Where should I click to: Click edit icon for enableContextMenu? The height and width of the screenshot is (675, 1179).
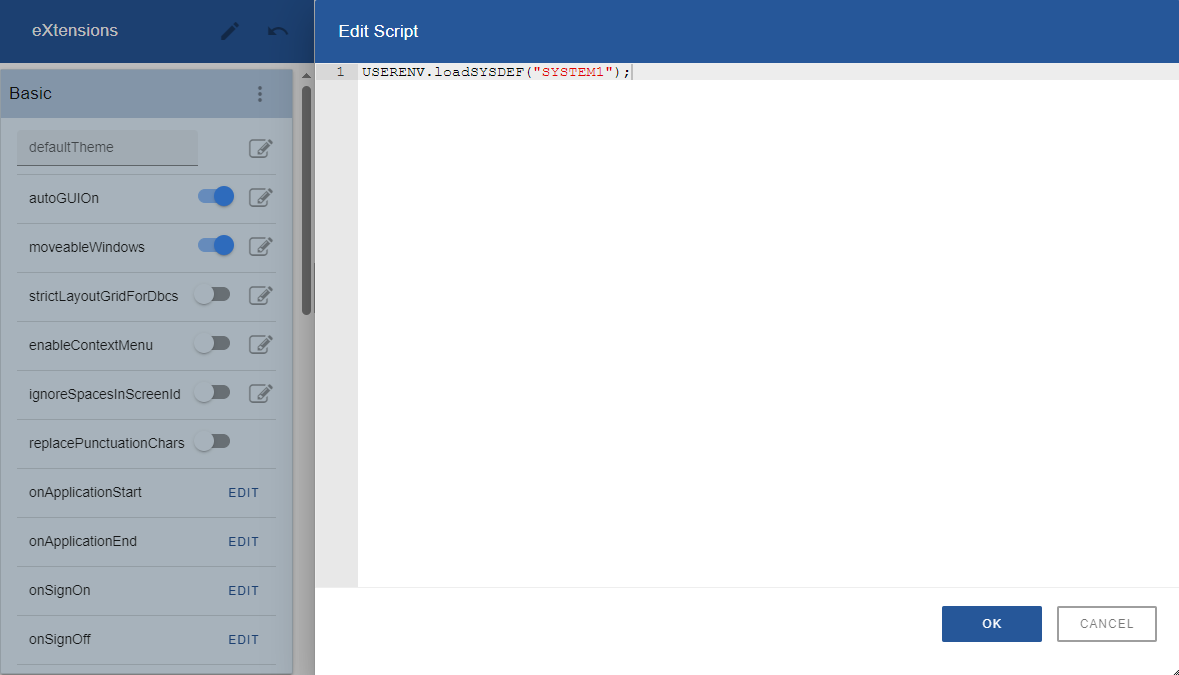pos(260,344)
